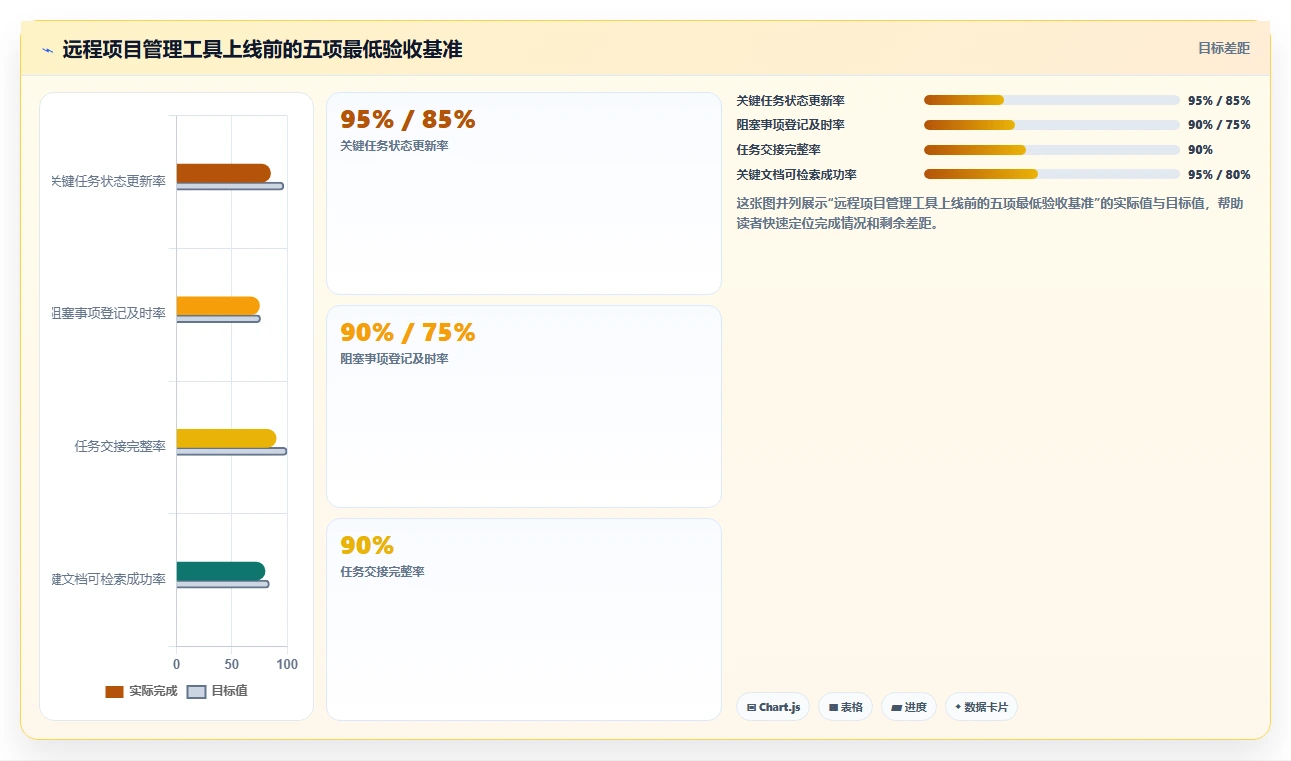Click the 任务交接完整率 progress bar

[x=1052, y=150]
